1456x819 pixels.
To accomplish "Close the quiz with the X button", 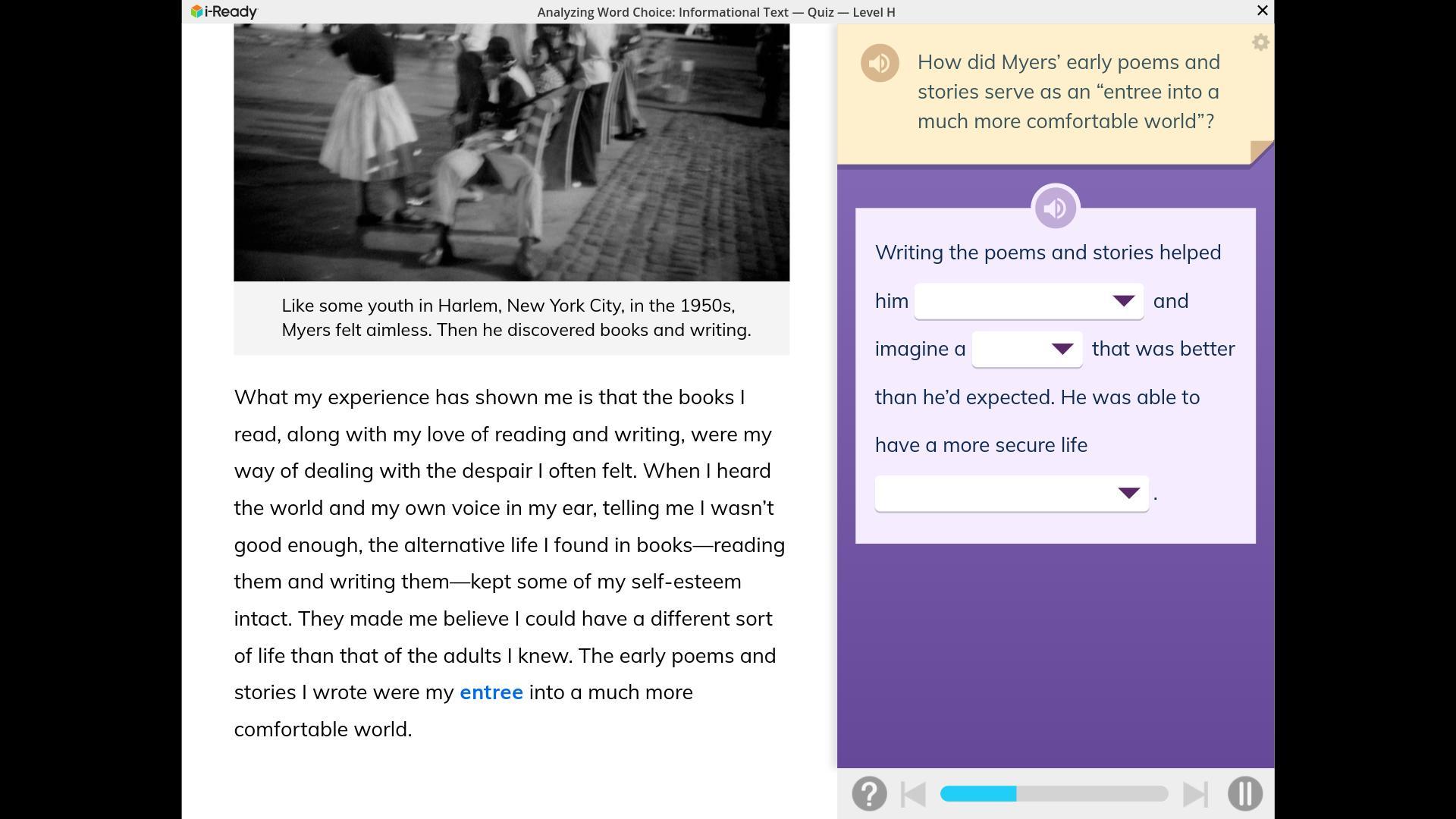I will 1262,11.
